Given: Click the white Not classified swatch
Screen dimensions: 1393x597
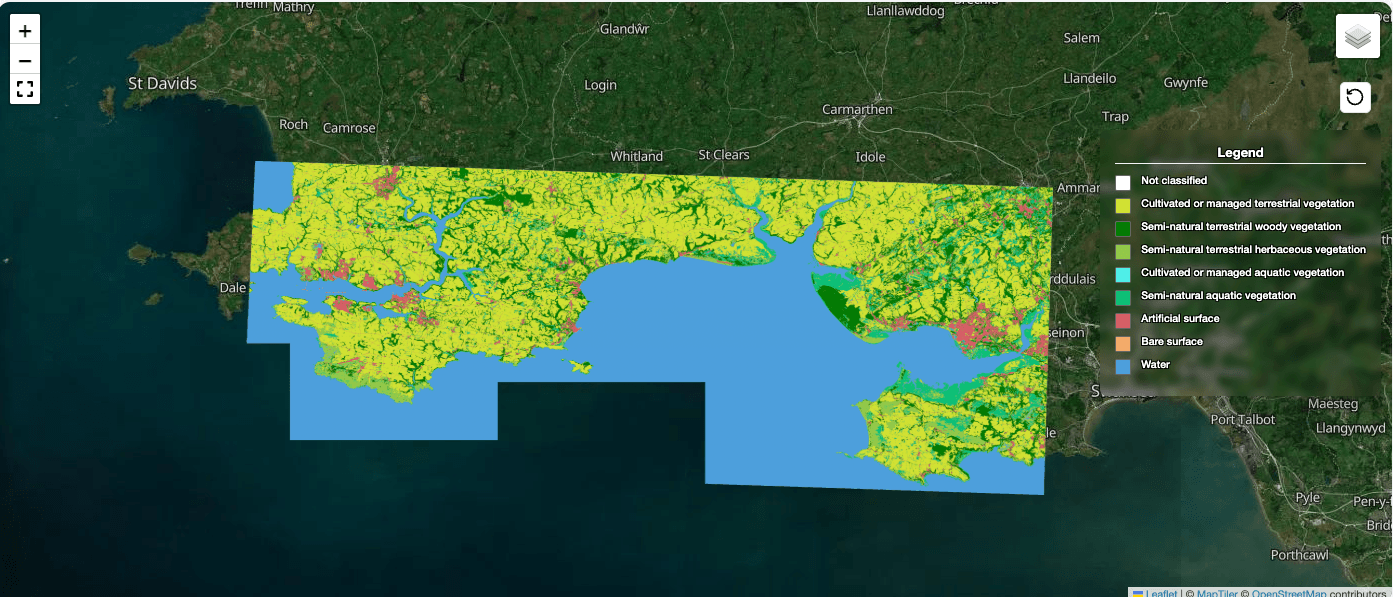Looking at the screenshot, I should click(x=1123, y=182).
